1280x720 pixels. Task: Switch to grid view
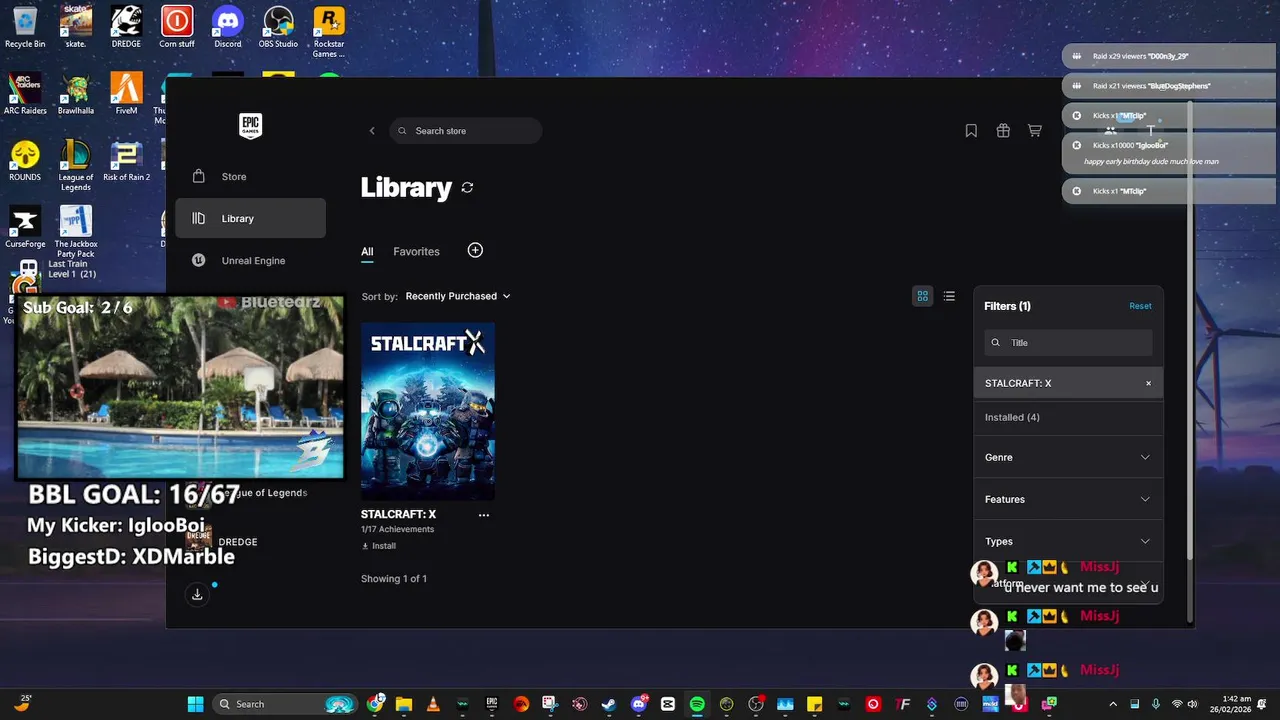coord(922,296)
